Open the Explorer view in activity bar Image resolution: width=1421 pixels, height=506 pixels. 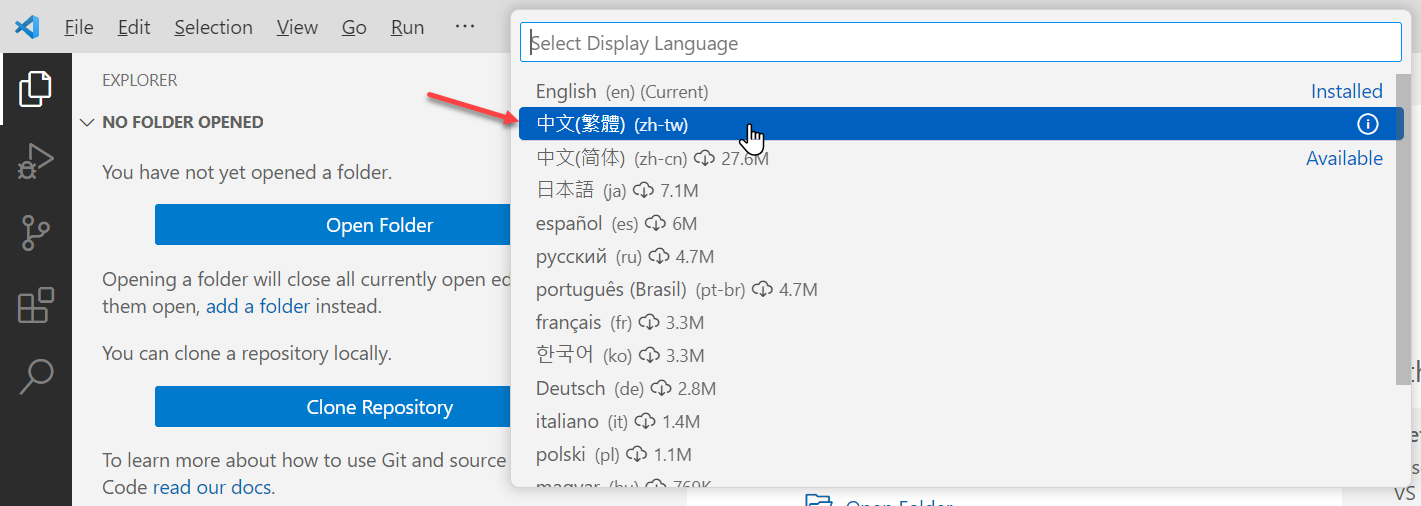coord(35,89)
